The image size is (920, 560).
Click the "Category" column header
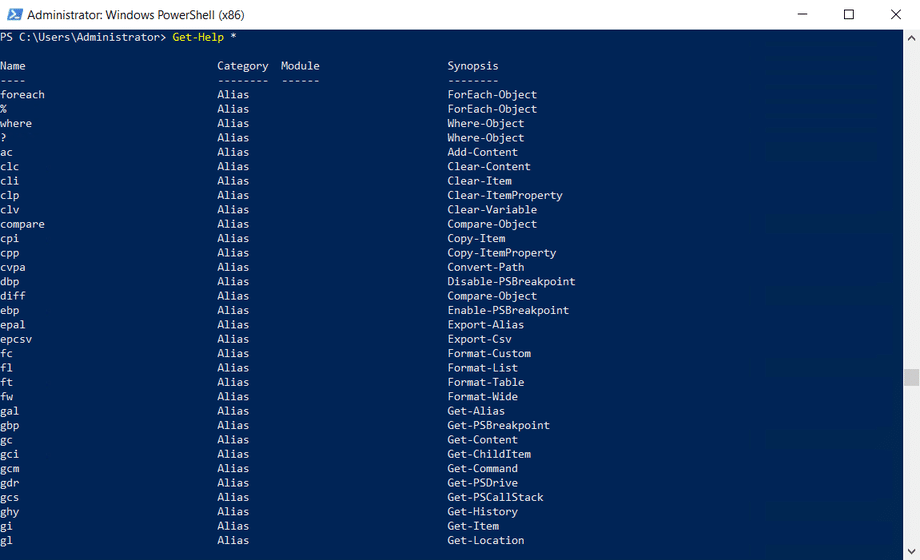(x=242, y=66)
